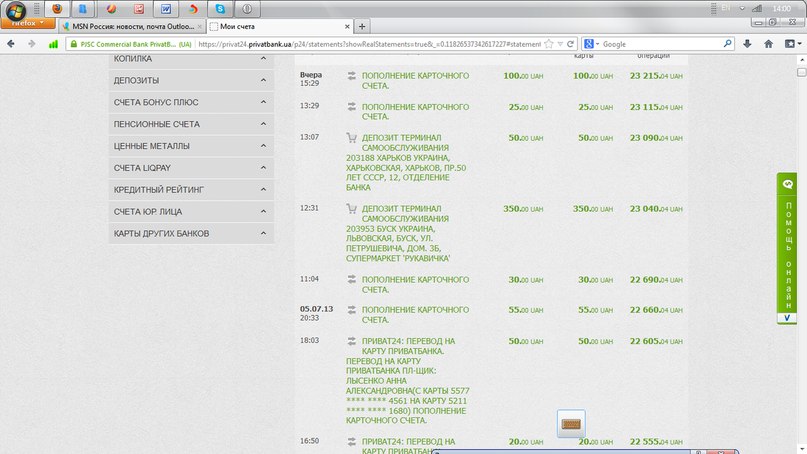Image resolution: width=807 pixels, height=454 pixels.
Task: Open the Google search engine selector
Action: point(591,44)
